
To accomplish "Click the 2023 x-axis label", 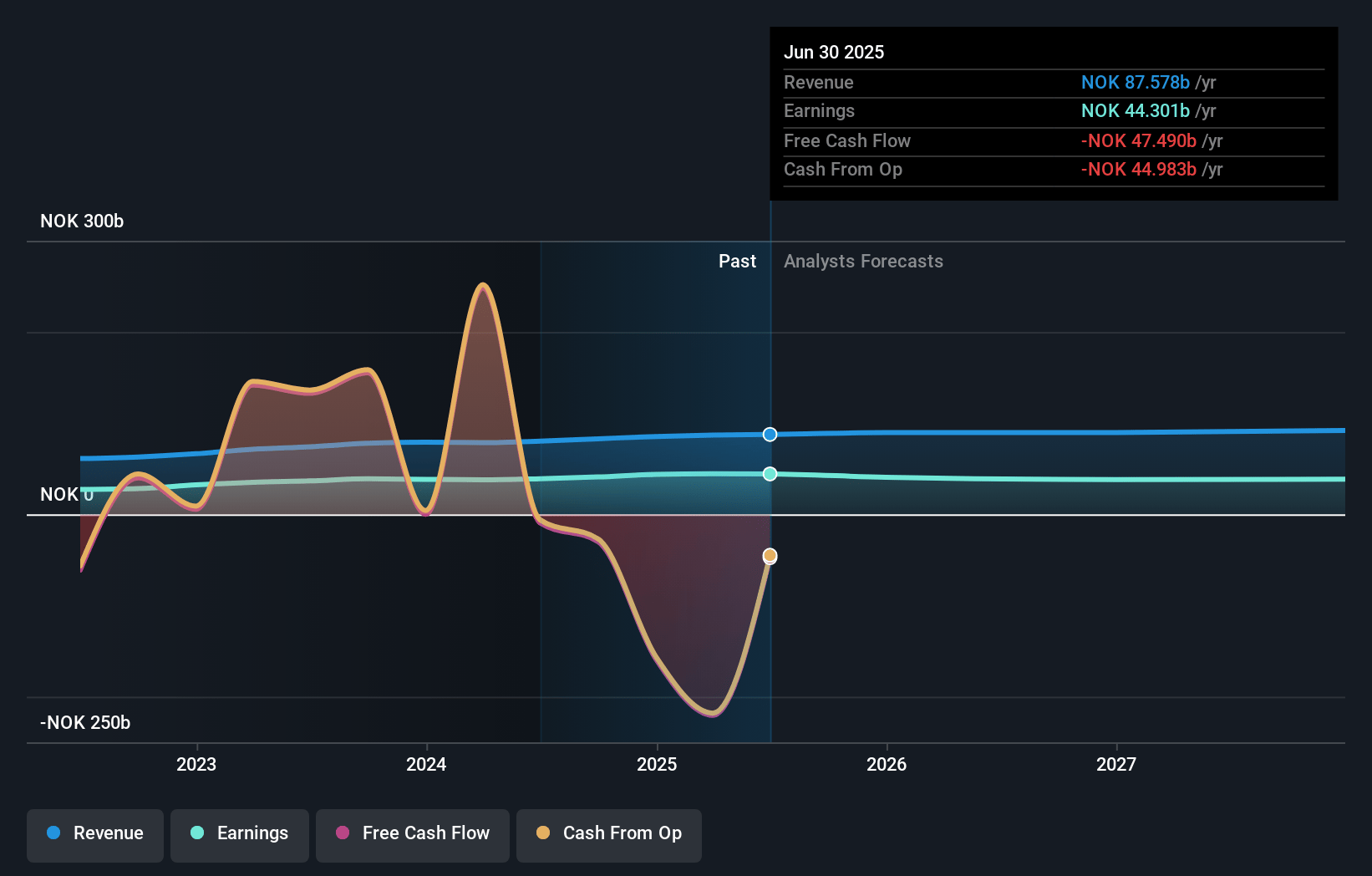I will 196,764.
